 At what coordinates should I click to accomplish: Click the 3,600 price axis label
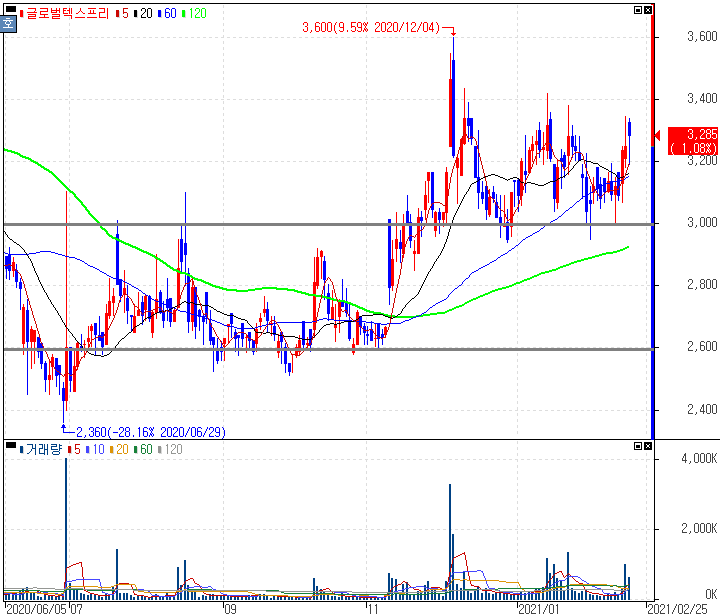pos(702,36)
